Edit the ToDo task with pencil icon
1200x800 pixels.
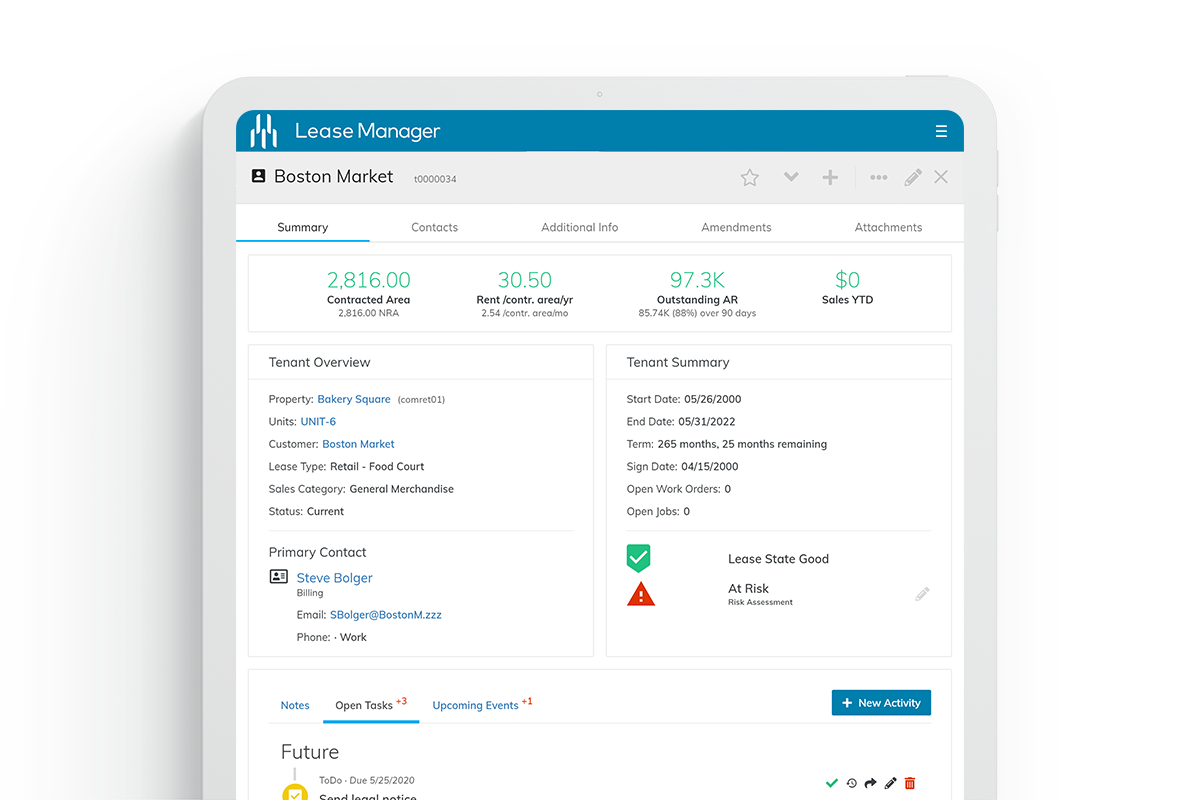(890, 783)
